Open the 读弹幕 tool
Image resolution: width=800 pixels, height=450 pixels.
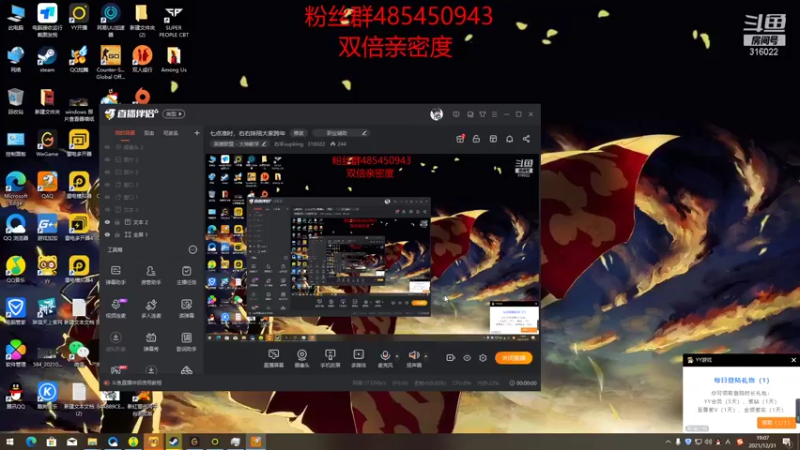[186, 308]
